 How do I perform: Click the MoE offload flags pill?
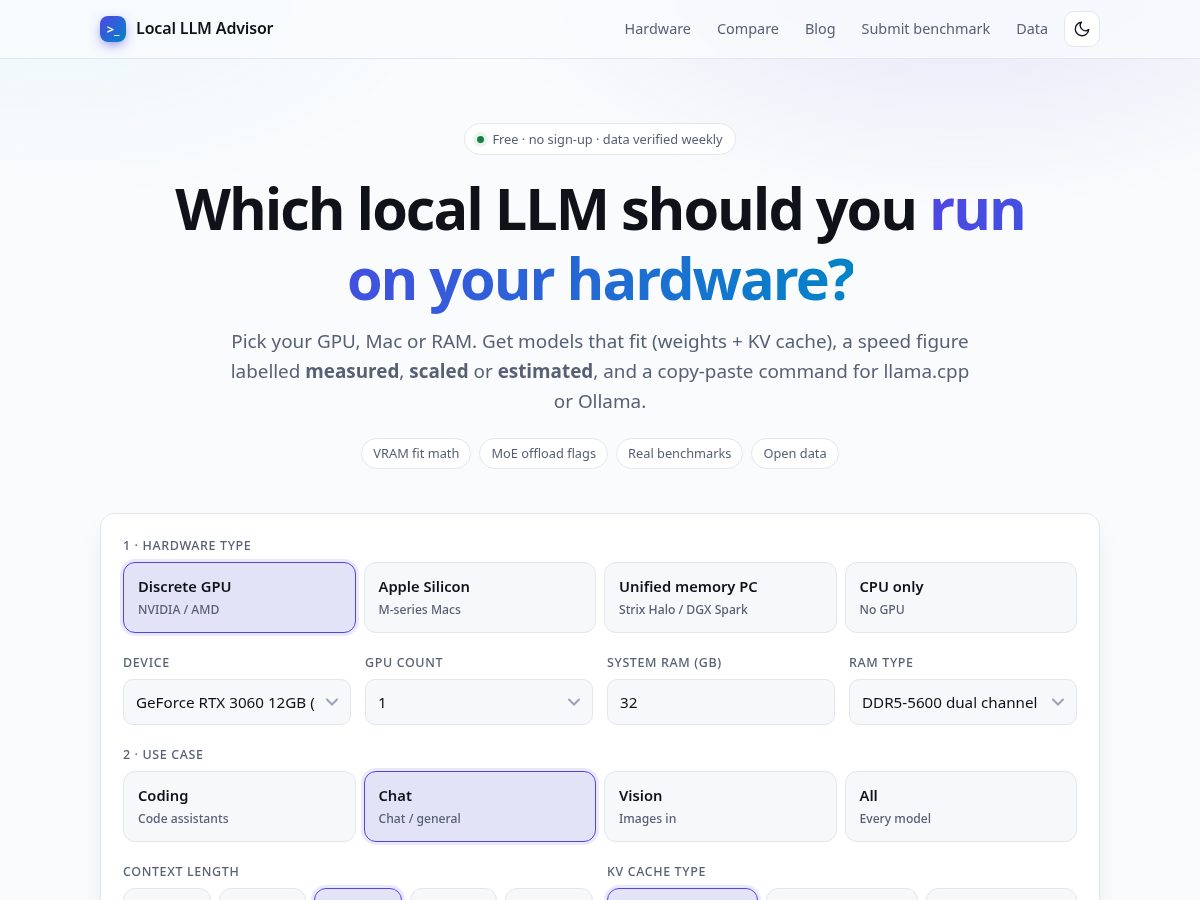[x=543, y=453]
